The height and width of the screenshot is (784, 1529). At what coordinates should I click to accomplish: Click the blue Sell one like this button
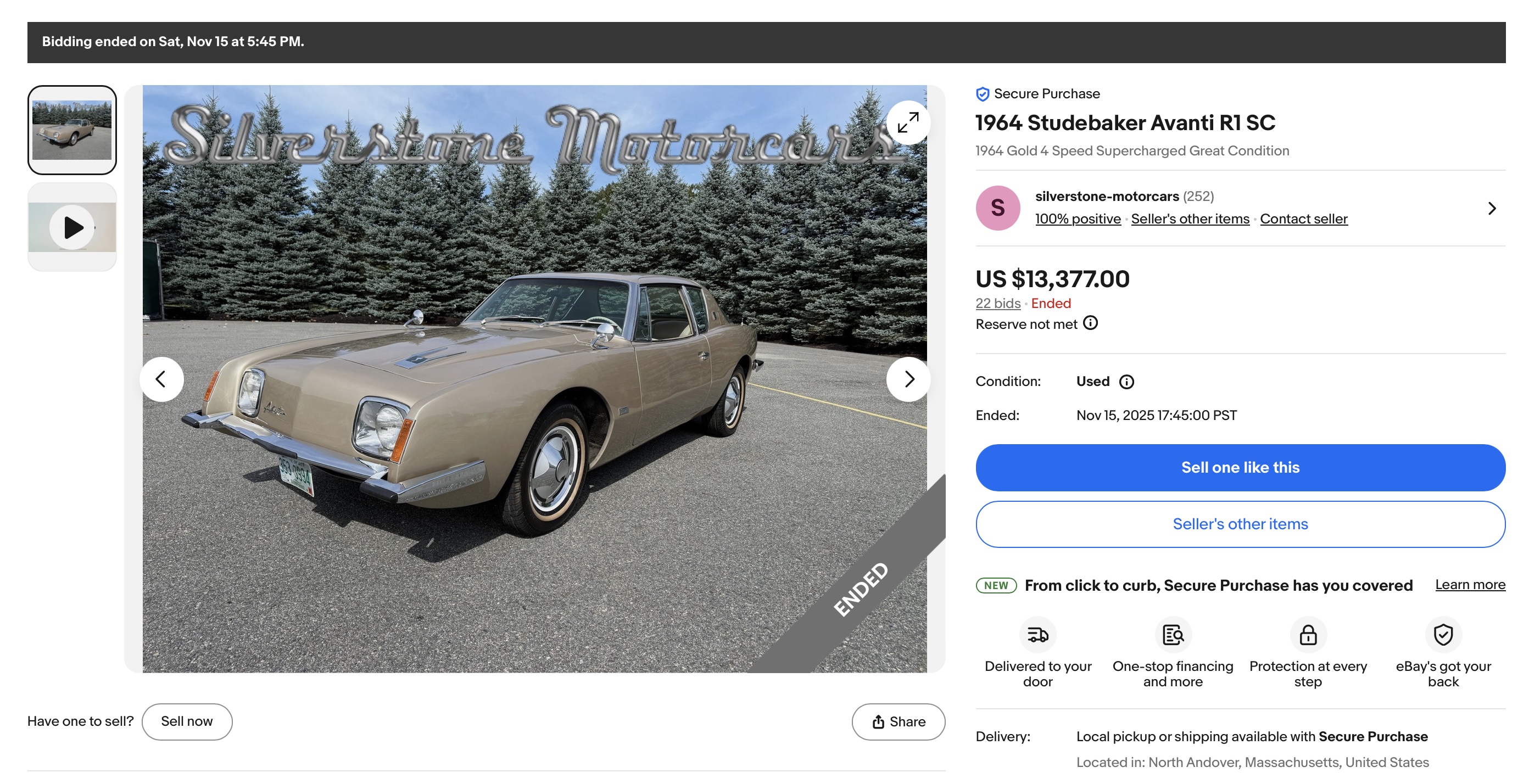point(1240,468)
